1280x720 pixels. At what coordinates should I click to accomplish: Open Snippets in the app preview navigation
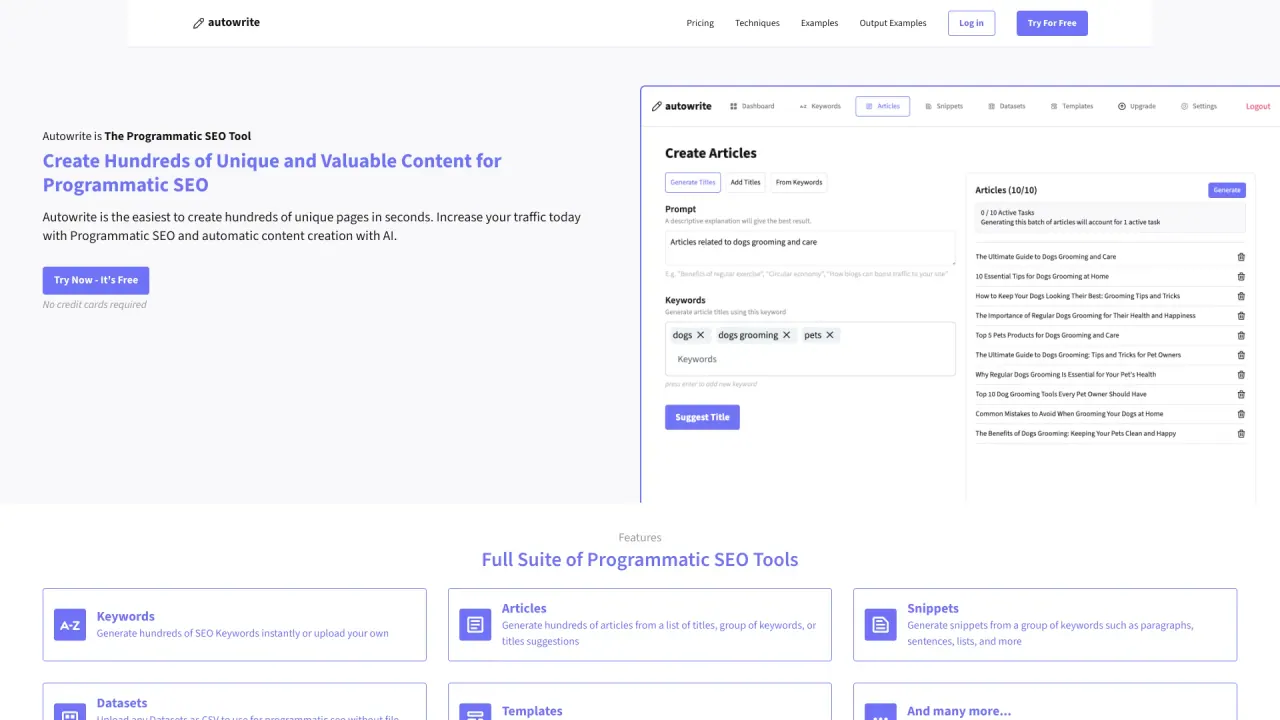pyautogui.click(x=944, y=106)
